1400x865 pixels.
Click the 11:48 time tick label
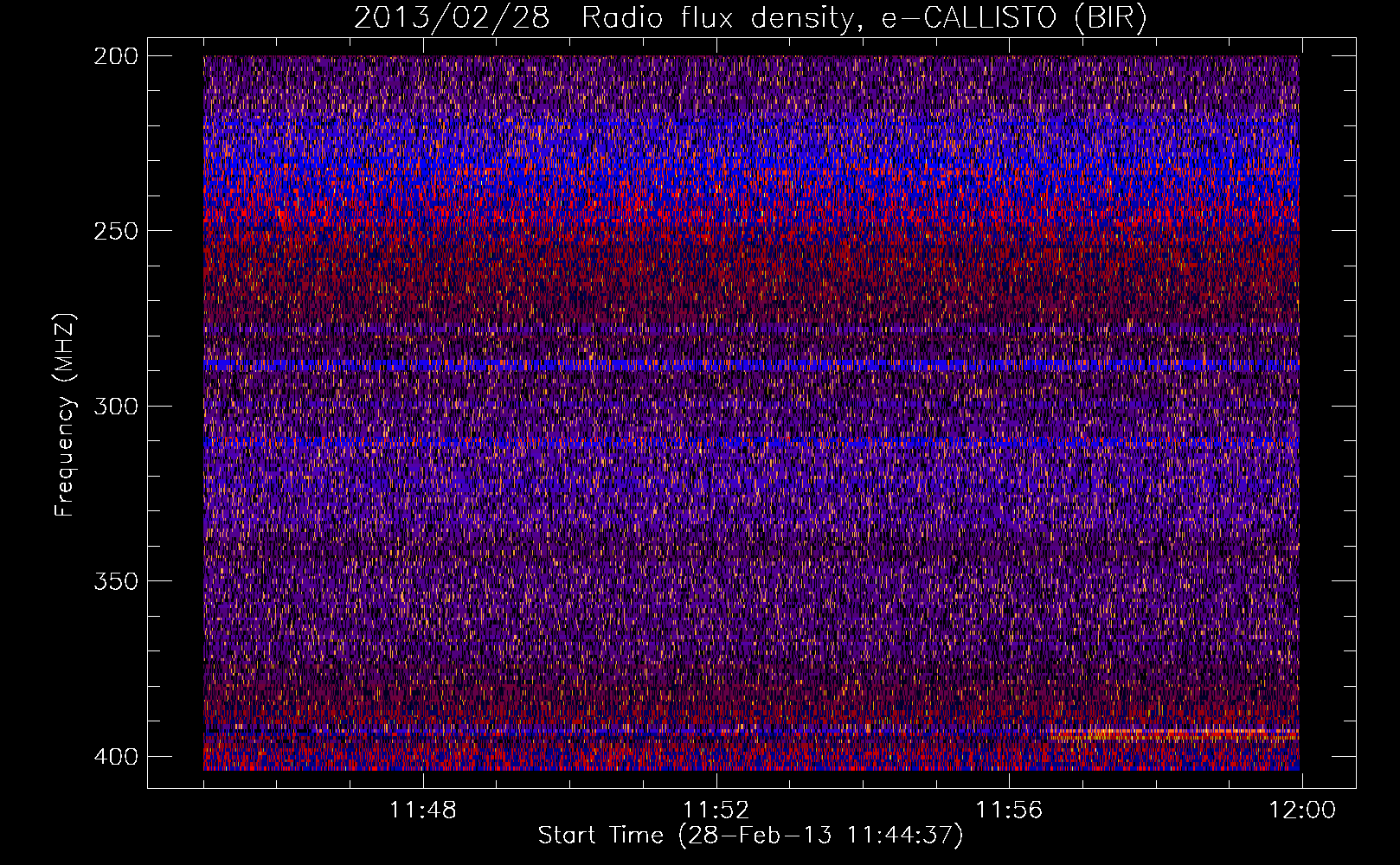point(423,811)
